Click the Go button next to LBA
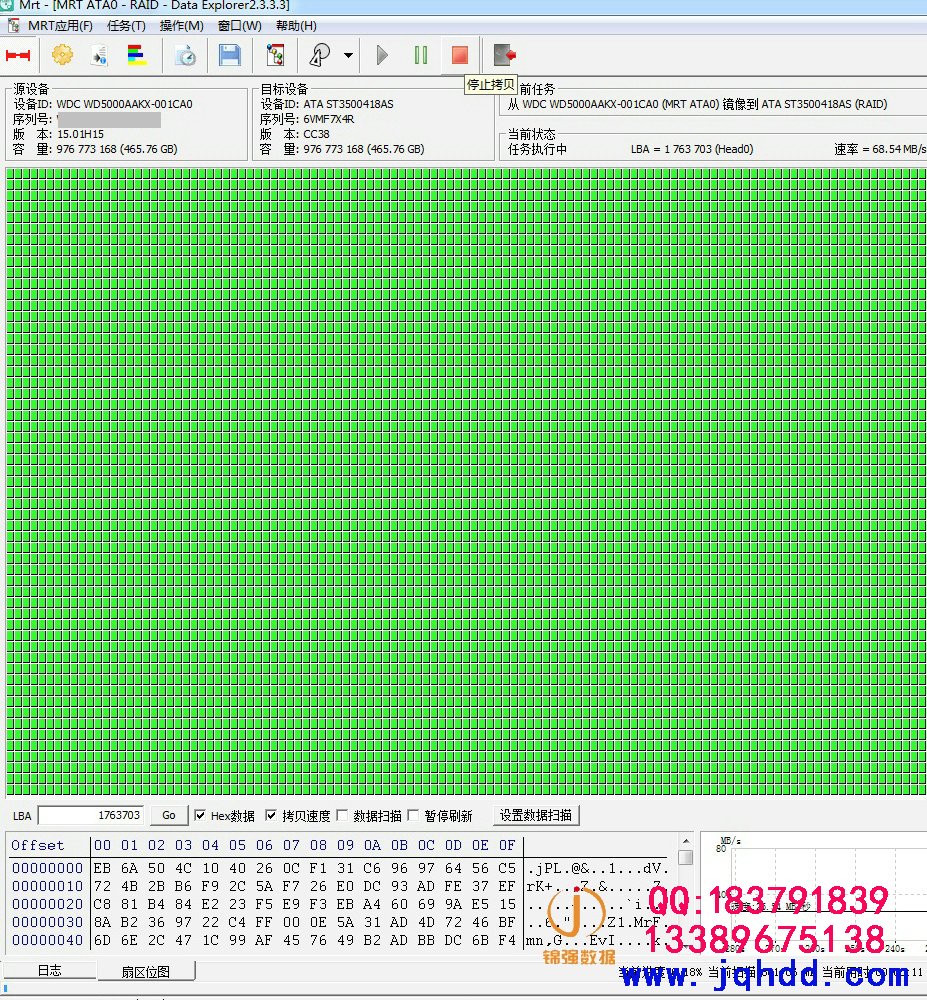The image size is (927, 1000). (169, 815)
